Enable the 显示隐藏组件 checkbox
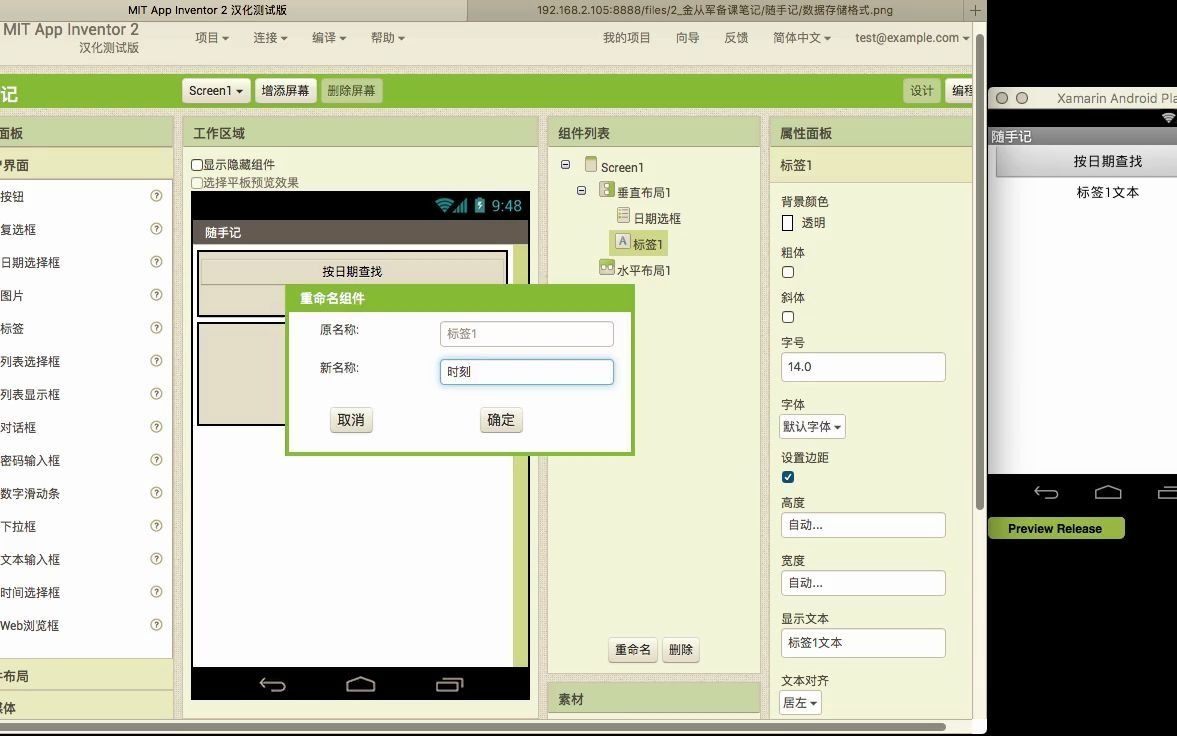The width and height of the screenshot is (1177, 736). [x=195, y=165]
